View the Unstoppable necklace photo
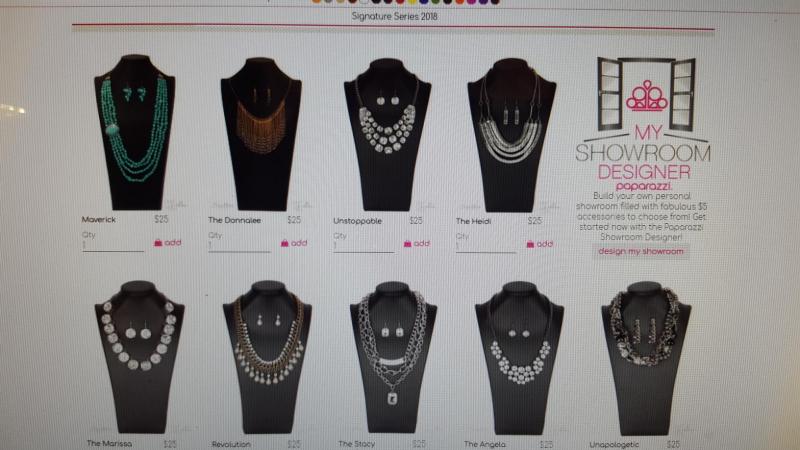Viewport: 800px width, 450px height. tap(387, 134)
